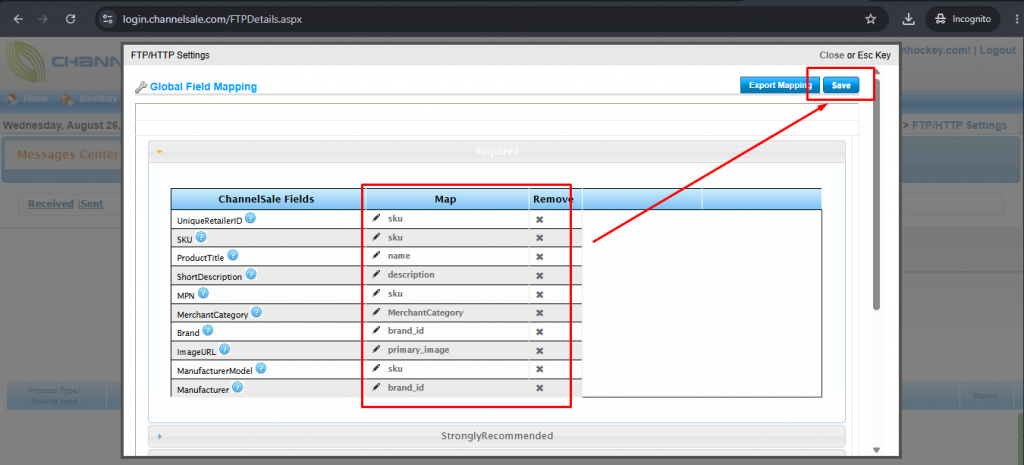The image size is (1024, 465).
Task: Click the ChannelSale Fields column header
Action: click(266, 199)
